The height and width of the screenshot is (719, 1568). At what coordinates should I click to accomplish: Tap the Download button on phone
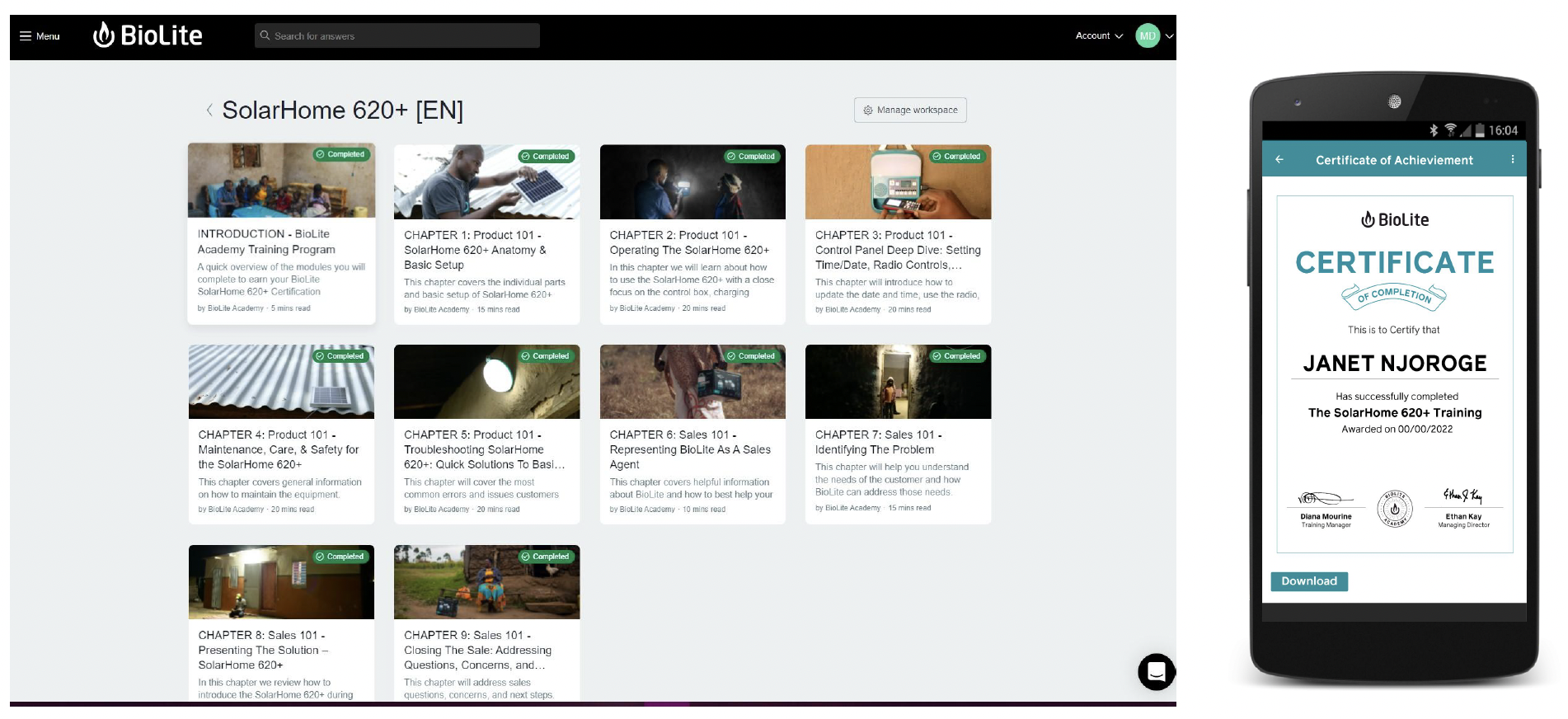click(x=1309, y=581)
